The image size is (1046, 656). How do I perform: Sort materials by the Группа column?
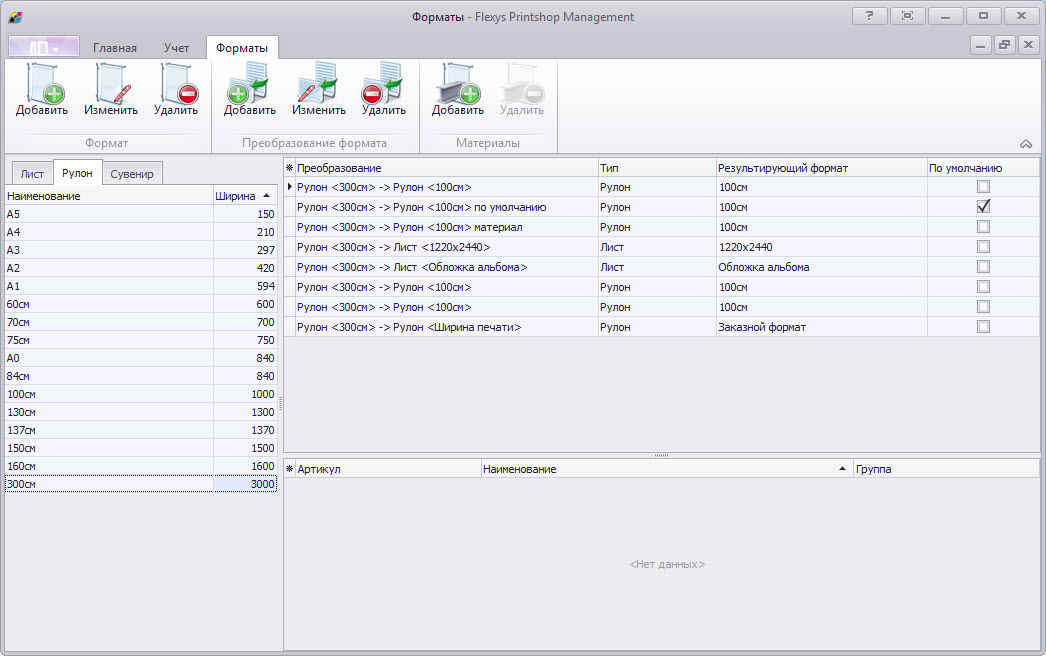[947, 469]
